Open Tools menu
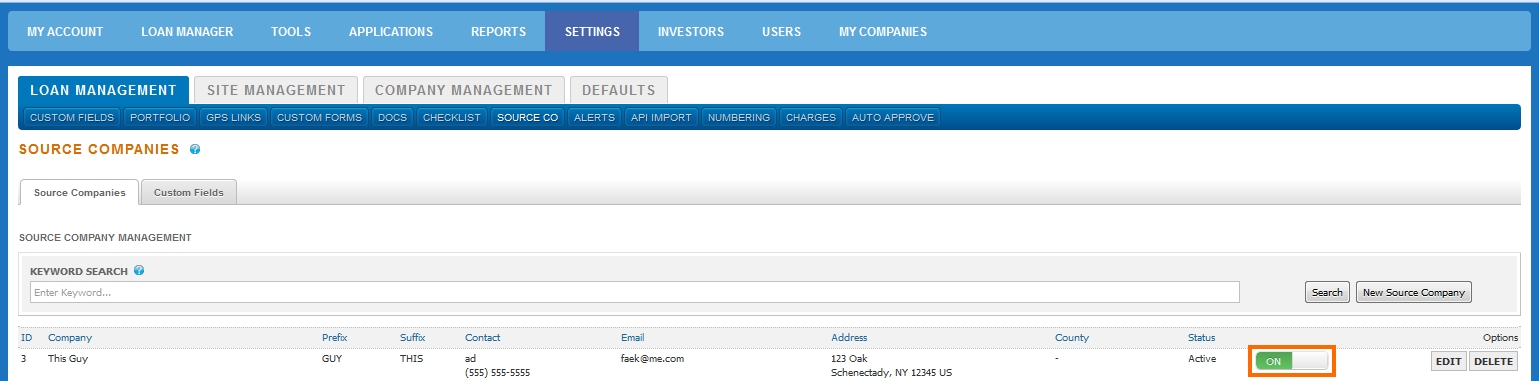This screenshot has width=1539, height=381. (x=291, y=32)
